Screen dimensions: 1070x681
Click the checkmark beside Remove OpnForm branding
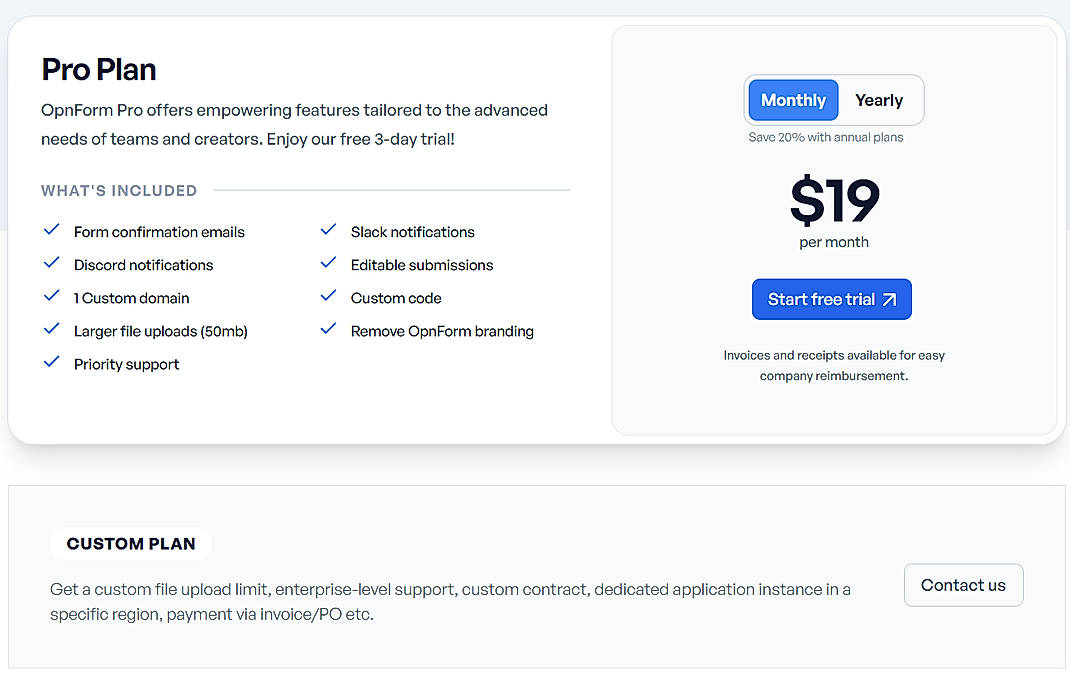click(x=328, y=330)
